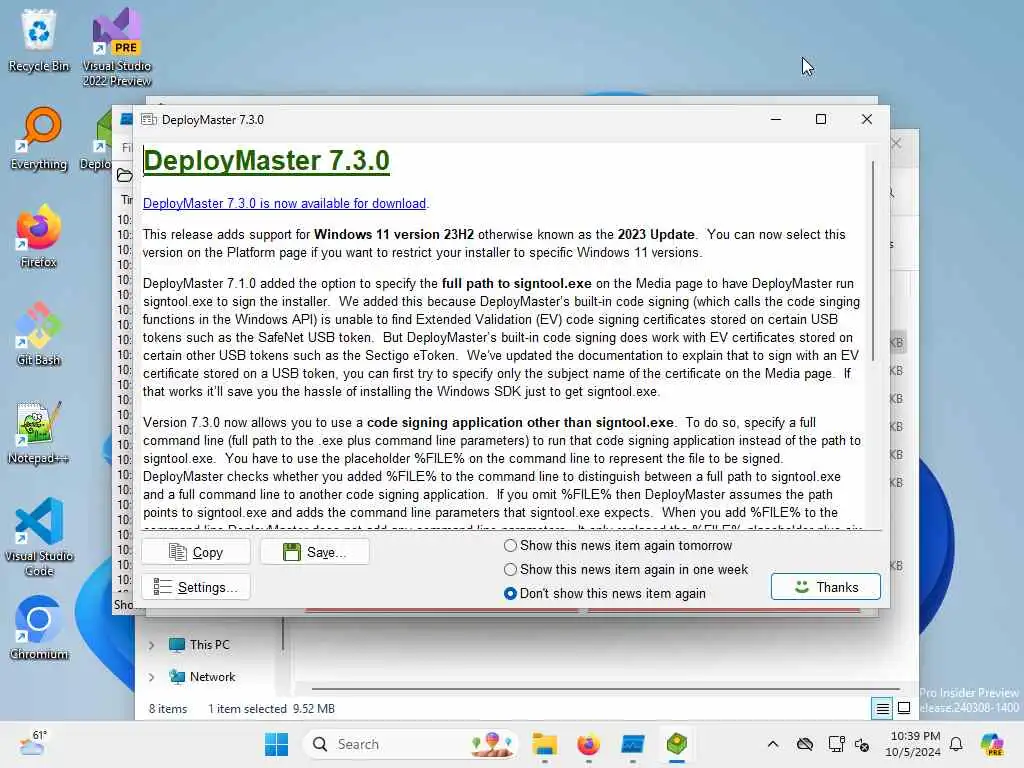Viewport: 1024px width, 768px height.
Task: Select Network in navigation pane
Action: click(x=212, y=677)
